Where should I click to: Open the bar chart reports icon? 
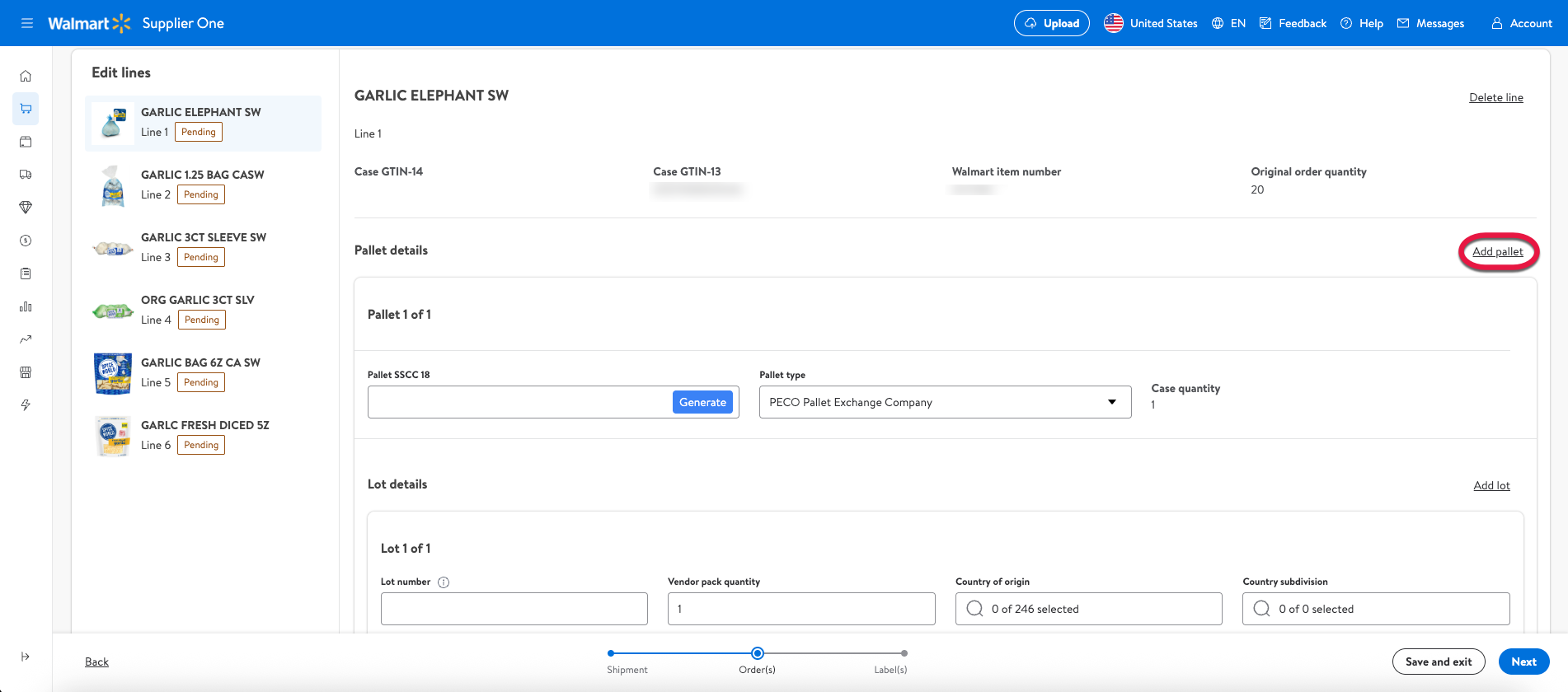pos(26,306)
